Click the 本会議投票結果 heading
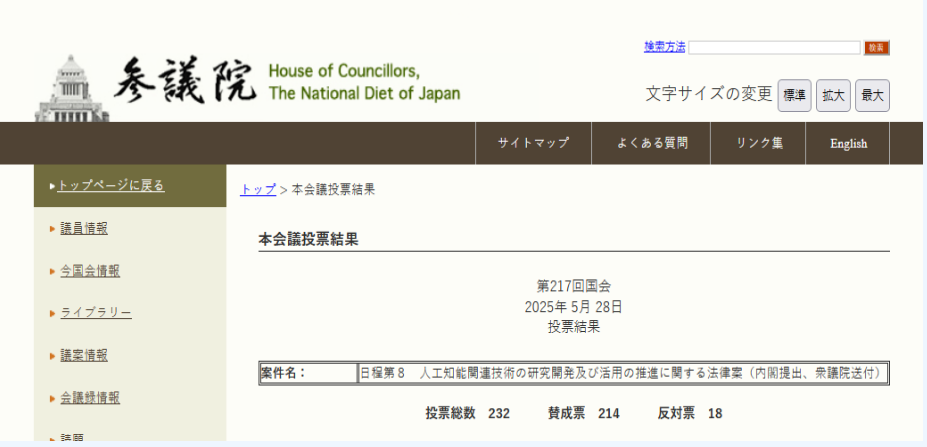 pos(308,239)
